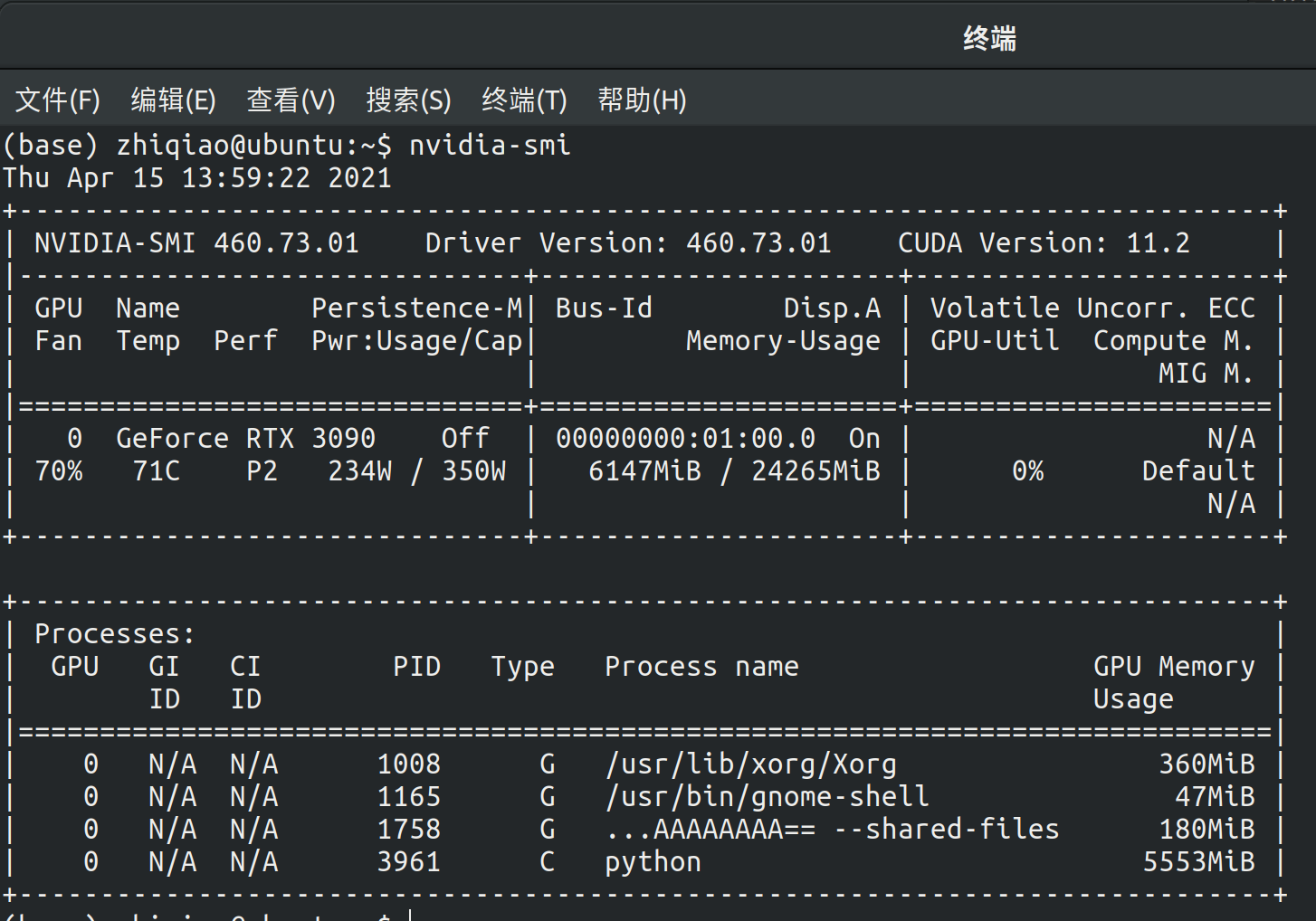Open the 搜索(S) menu
1316x921 pixels.
pos(408,100)
